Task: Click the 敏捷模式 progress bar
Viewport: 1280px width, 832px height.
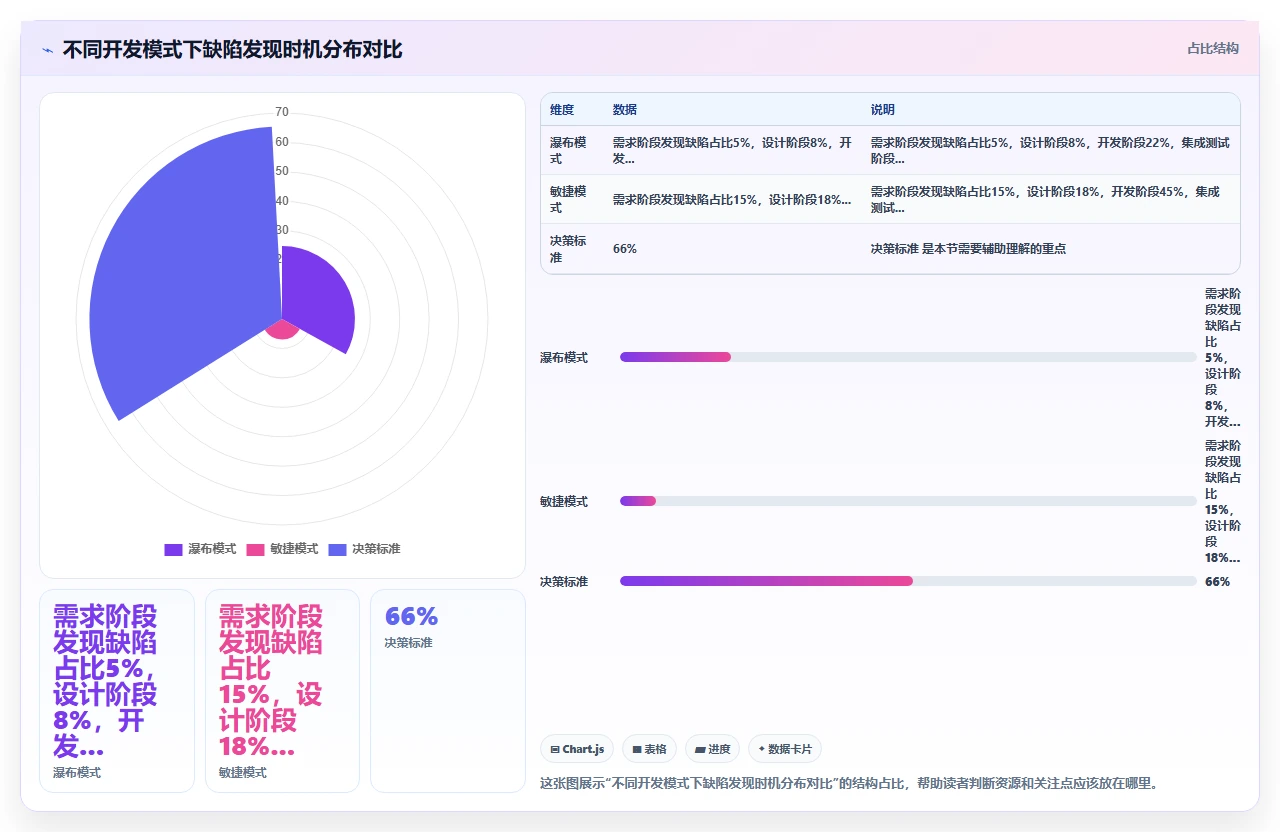Action: click(908, 501)
